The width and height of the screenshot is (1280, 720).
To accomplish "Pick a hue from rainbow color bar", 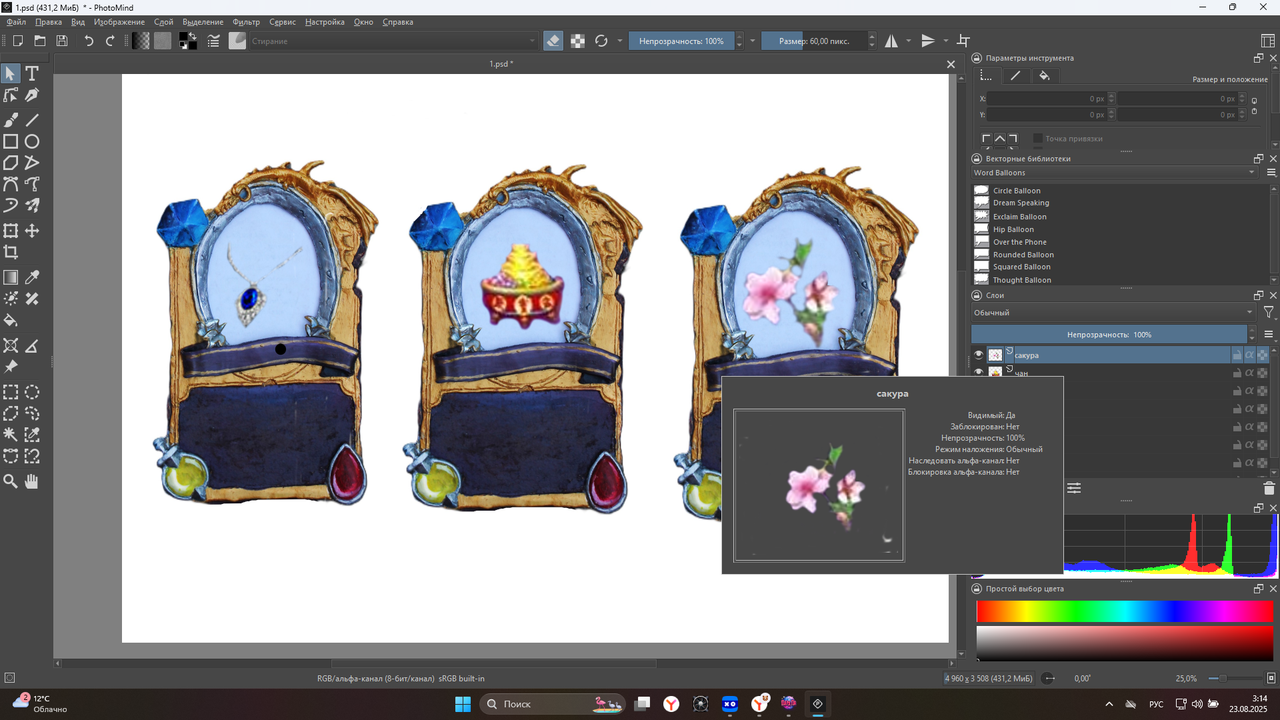I will click(1125, 611).
